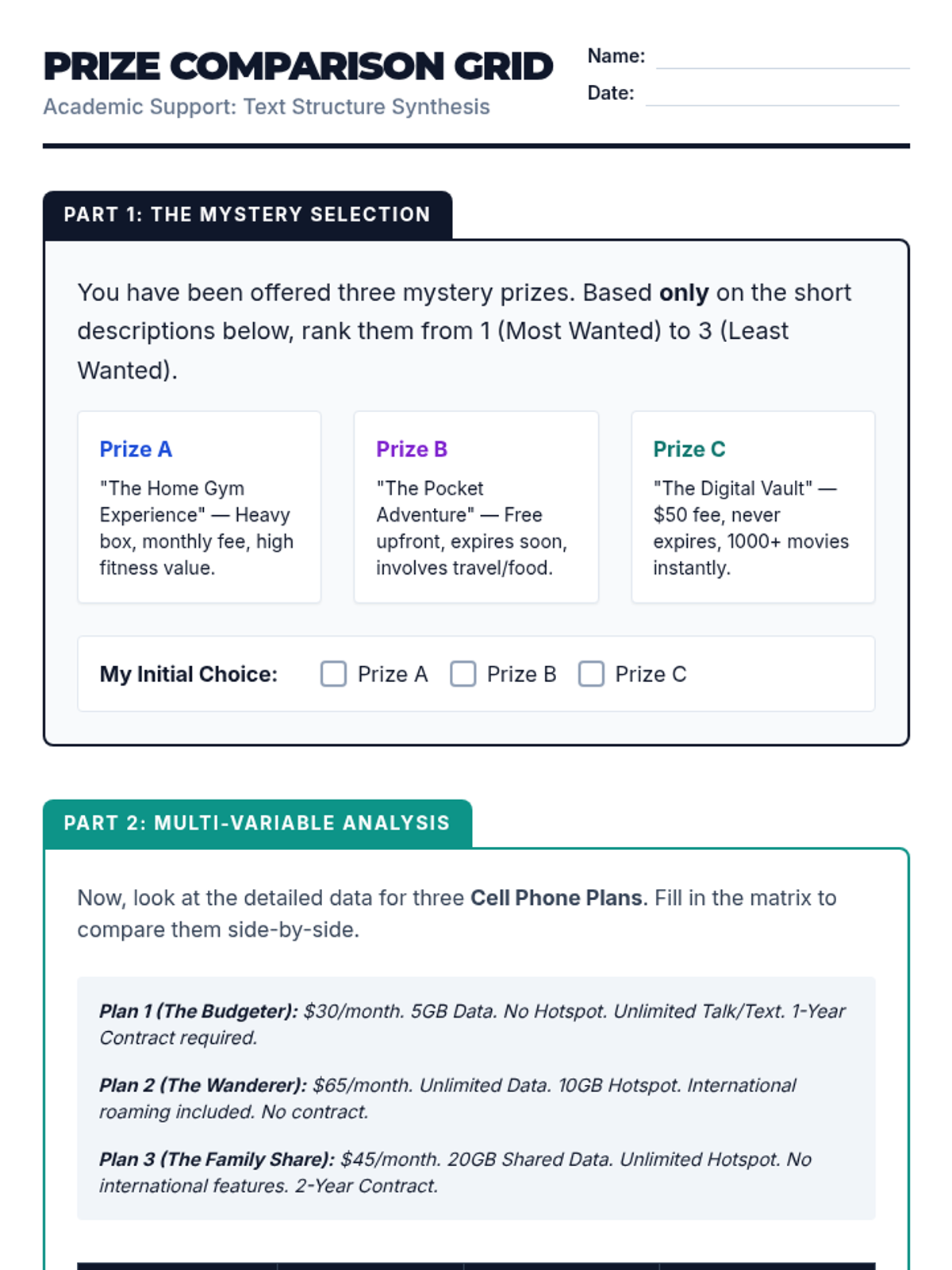This screenshot has width=952, height=1270.
Task: Click the blue Prize A heading
Action: tap(136, 449)
